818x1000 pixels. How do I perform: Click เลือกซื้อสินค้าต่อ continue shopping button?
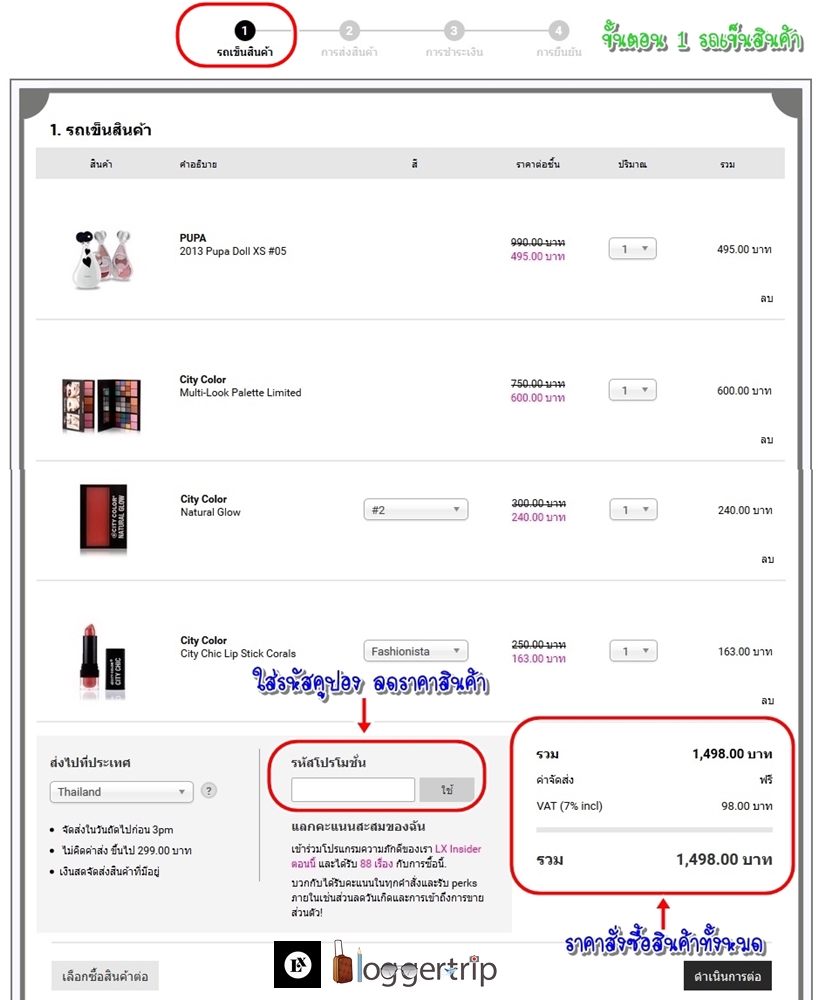point(105,976)
